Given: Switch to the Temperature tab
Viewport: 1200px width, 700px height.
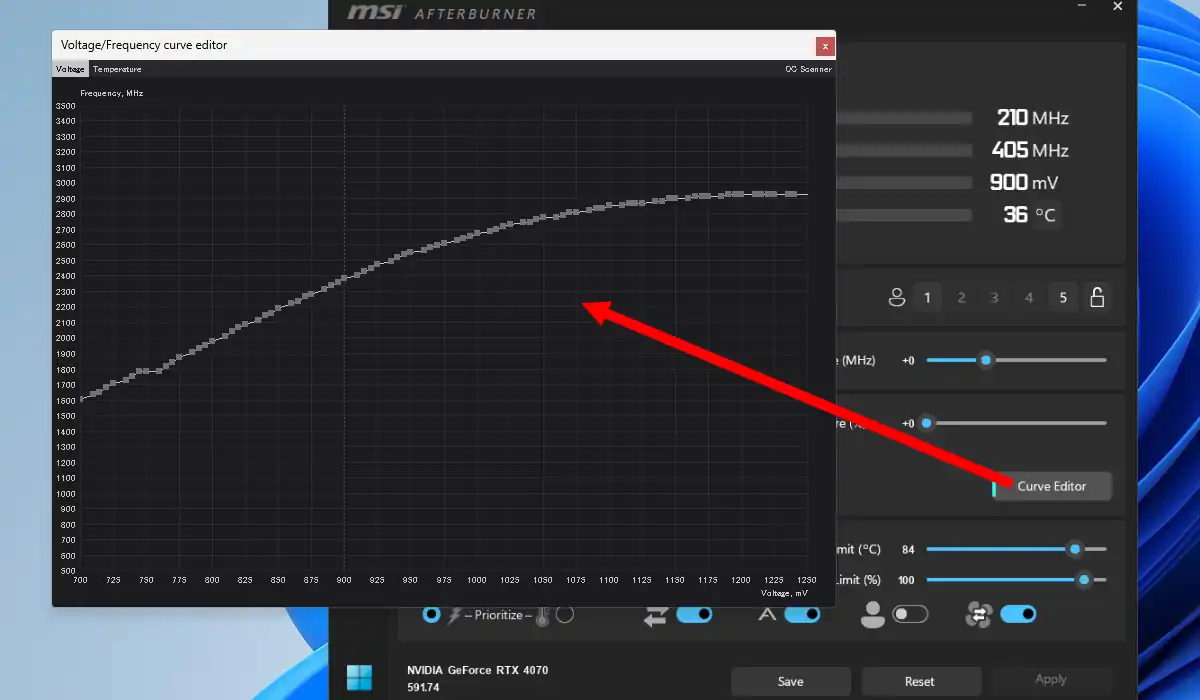Looking at the screenshot, I should 117,69.
